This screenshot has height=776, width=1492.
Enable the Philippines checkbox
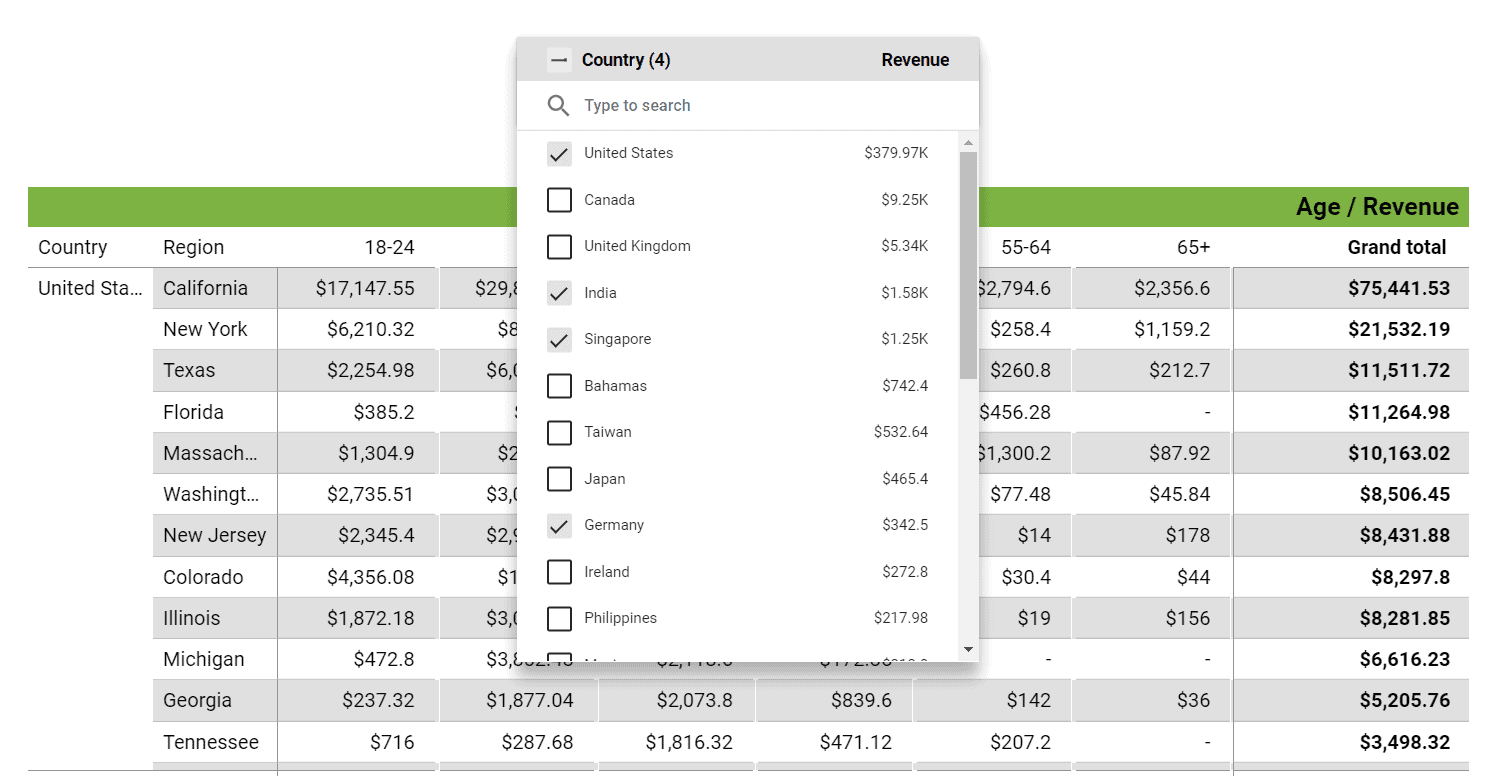pos(559,618)
